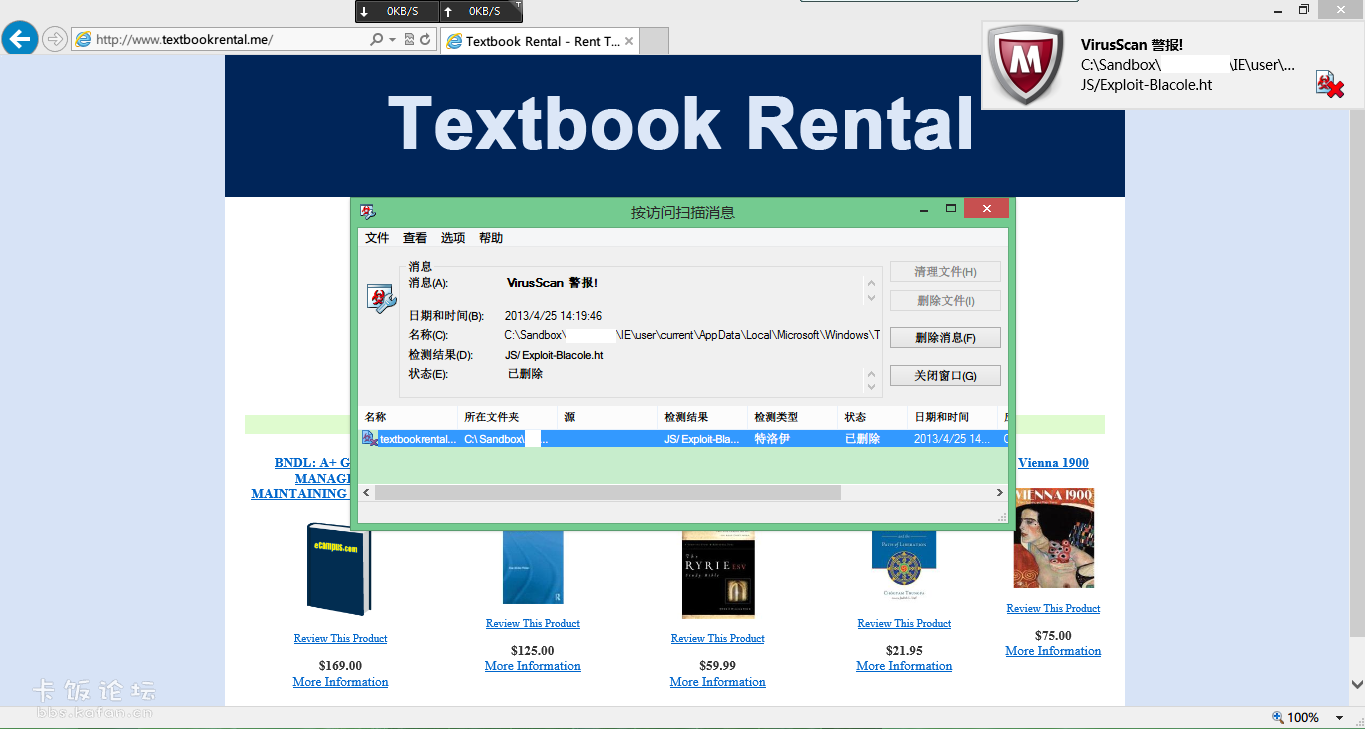Viewport: 1365px width, 729px height.
Task: Click Review This Product above $75.00
Action: point(1053,608)
